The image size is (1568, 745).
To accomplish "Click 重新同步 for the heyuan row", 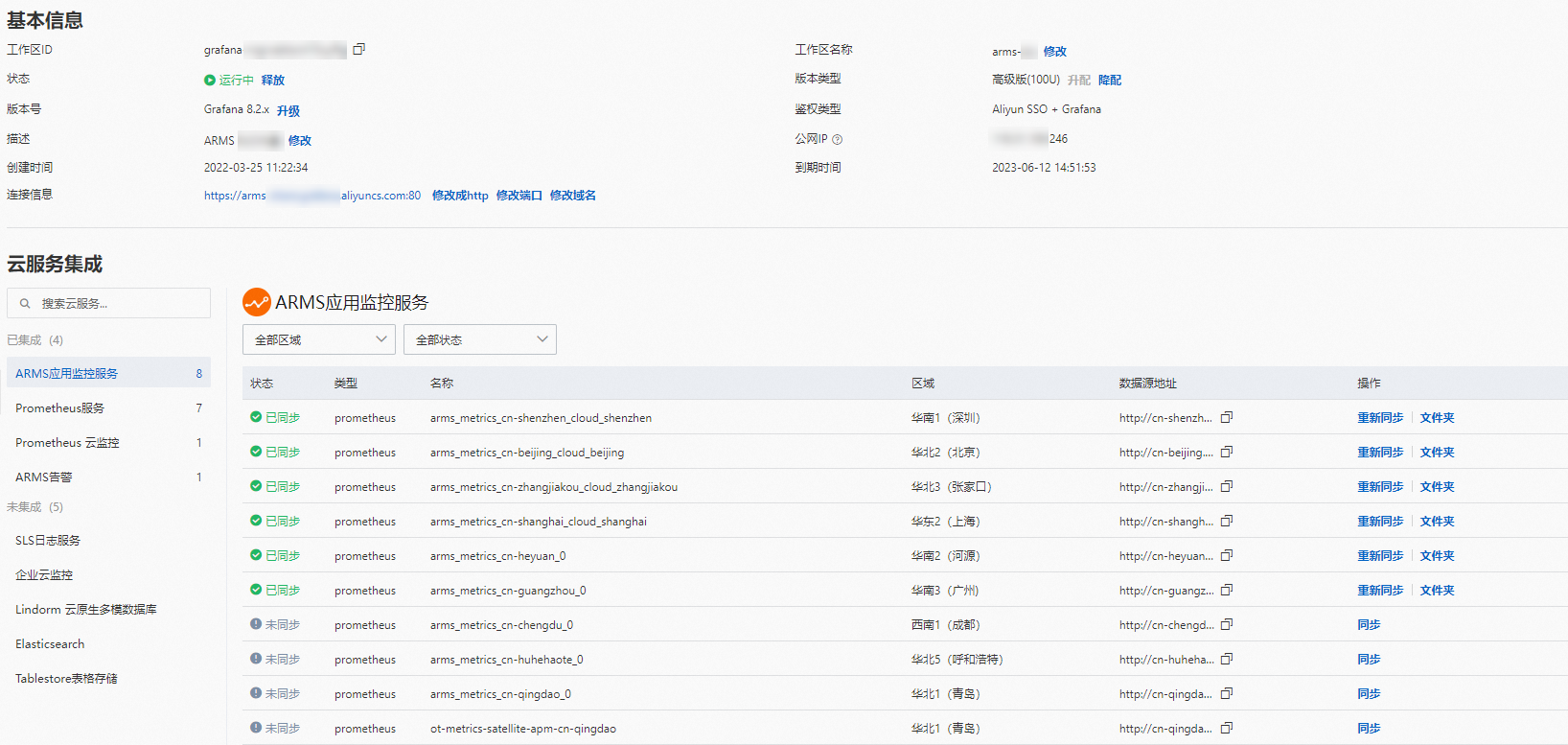I will click(1380, 555).
